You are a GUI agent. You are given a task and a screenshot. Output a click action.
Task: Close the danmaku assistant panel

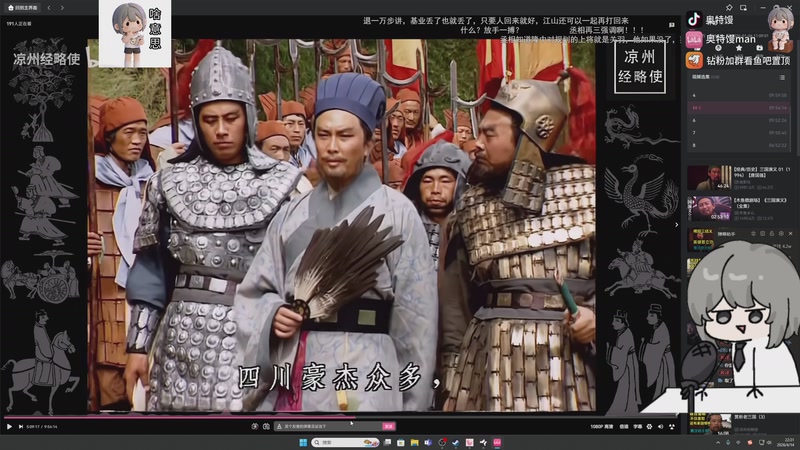(790, 234)
